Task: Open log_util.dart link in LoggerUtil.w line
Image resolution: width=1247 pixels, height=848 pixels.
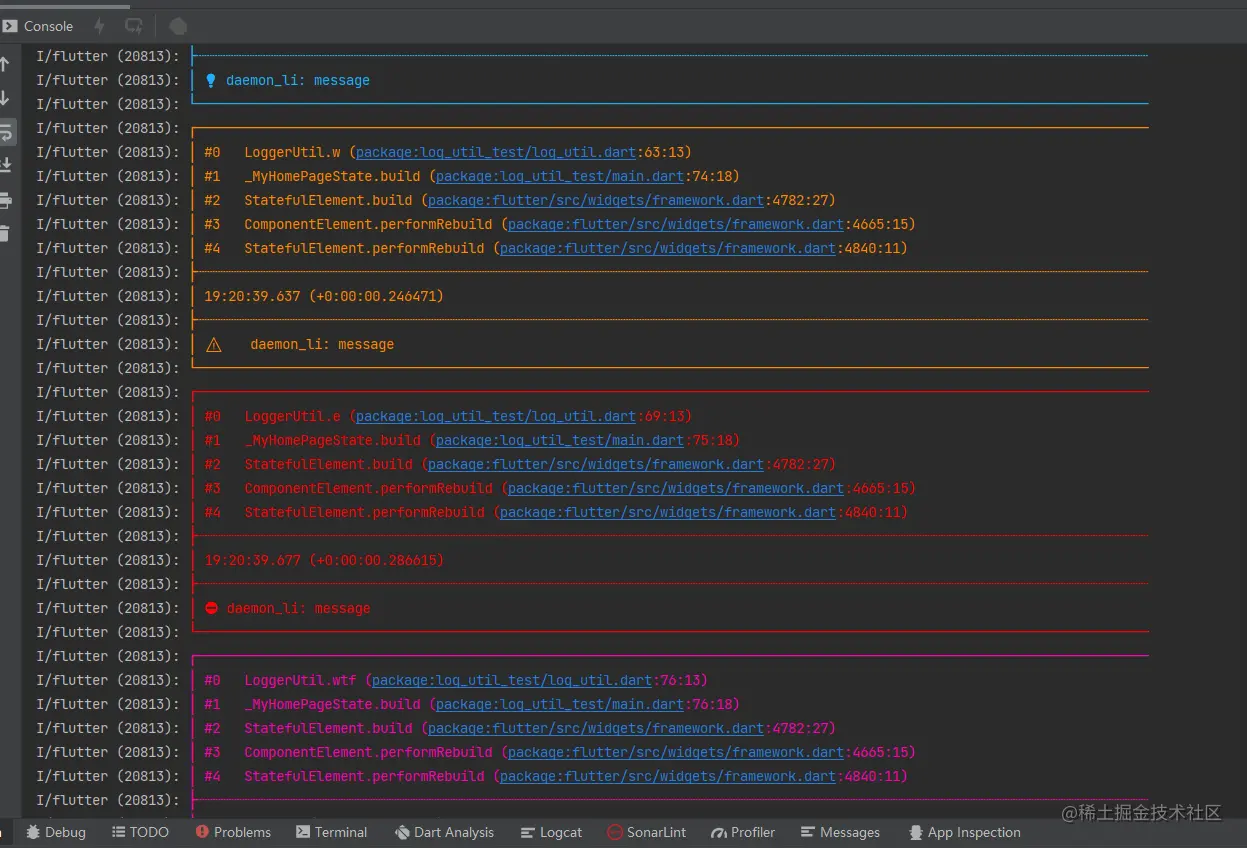Action: coord(496,152)
